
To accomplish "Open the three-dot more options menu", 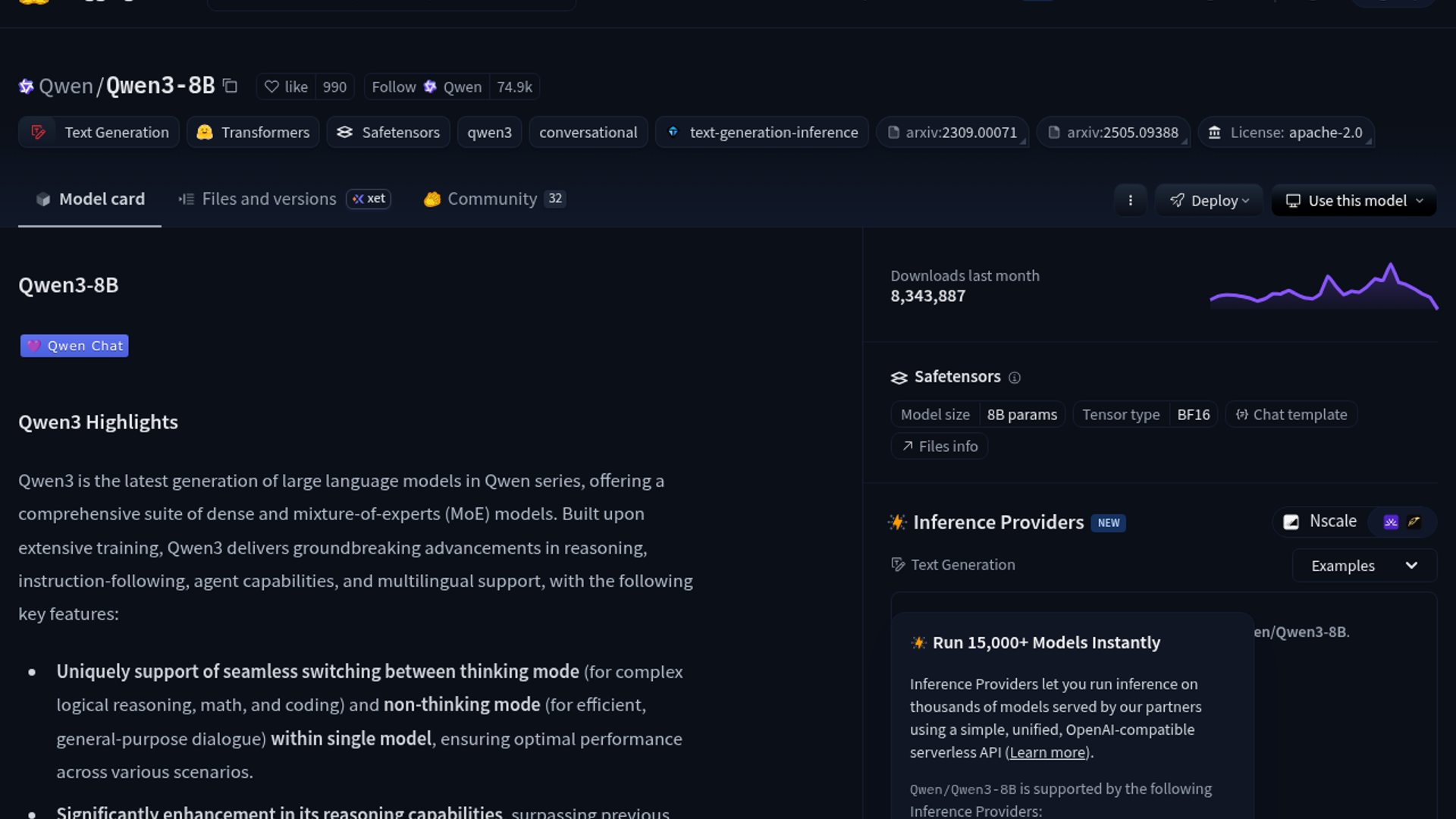I will click(1130, 200).
